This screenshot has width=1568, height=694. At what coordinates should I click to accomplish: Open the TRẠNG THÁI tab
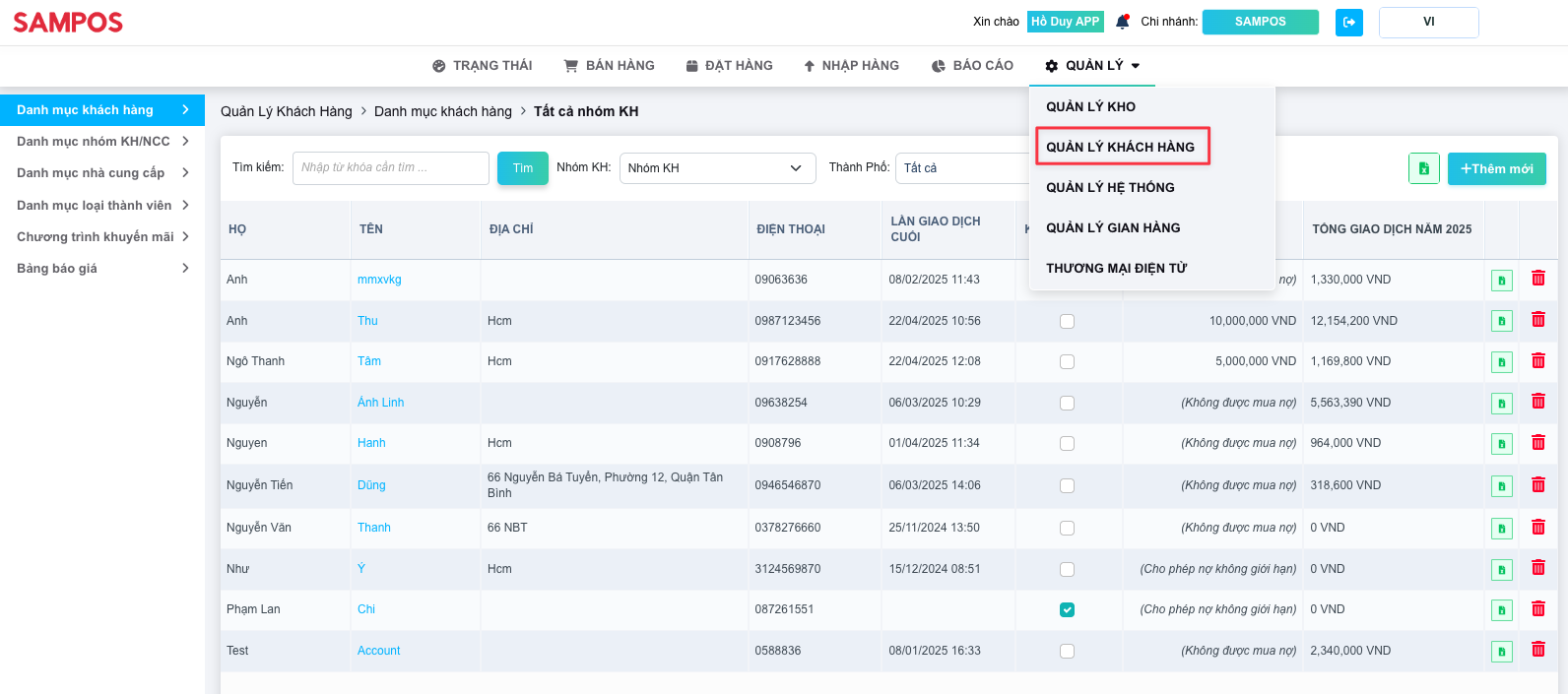(x=482, y=66)
